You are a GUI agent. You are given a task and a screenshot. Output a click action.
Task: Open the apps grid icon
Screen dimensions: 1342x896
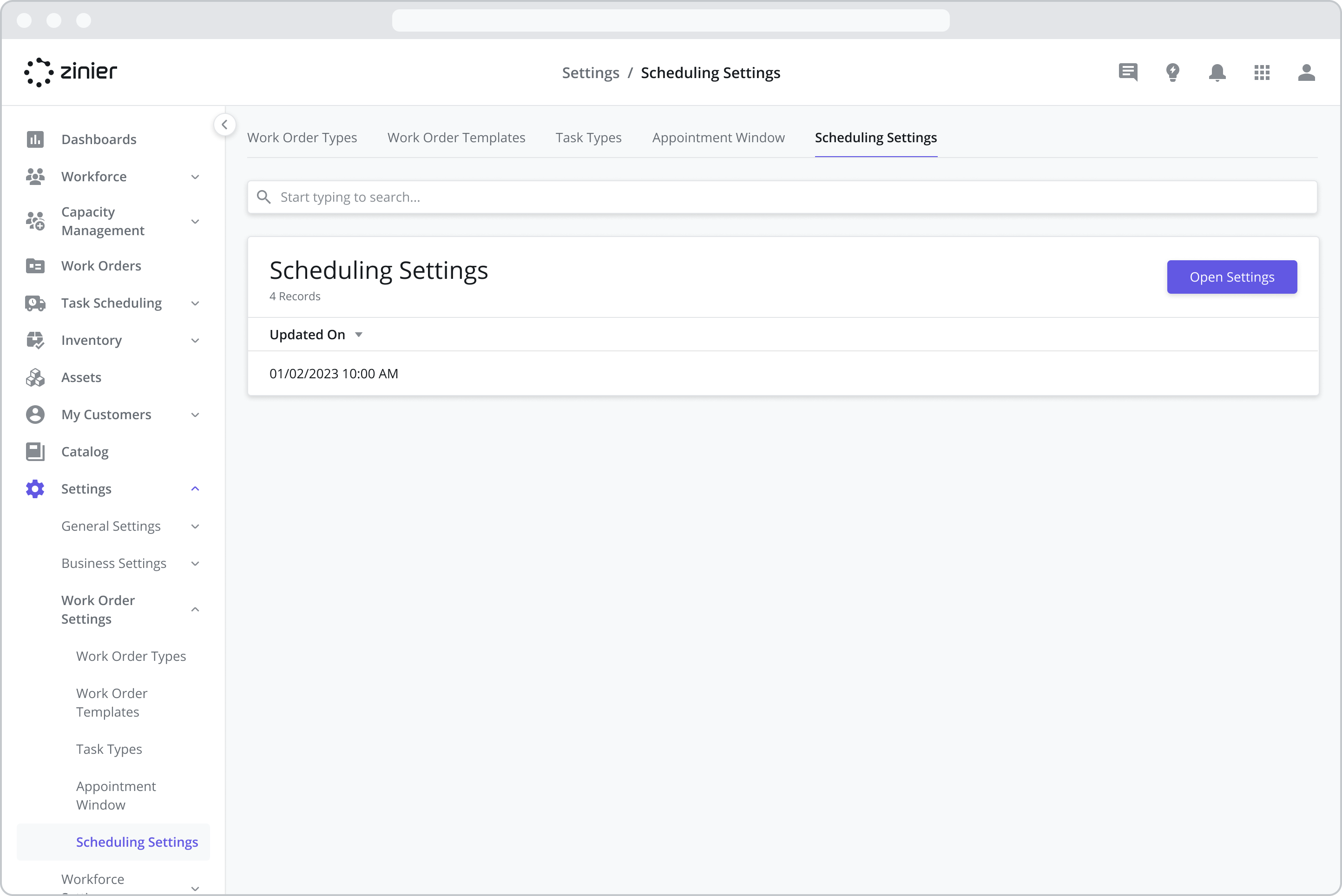(1262, 72)
